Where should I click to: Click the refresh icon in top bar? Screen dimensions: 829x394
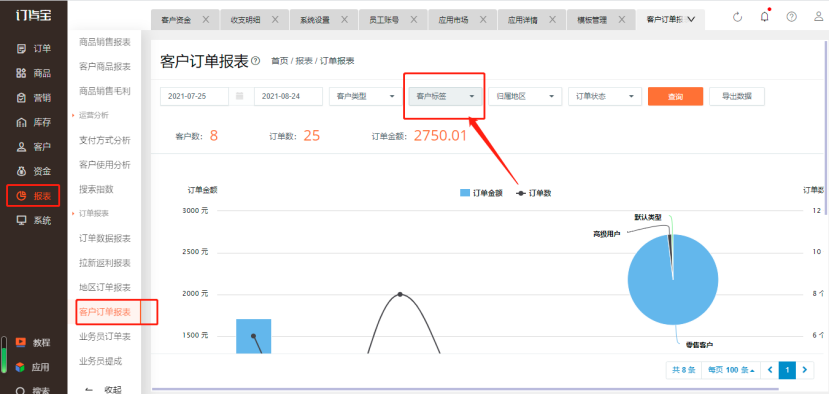738,17
